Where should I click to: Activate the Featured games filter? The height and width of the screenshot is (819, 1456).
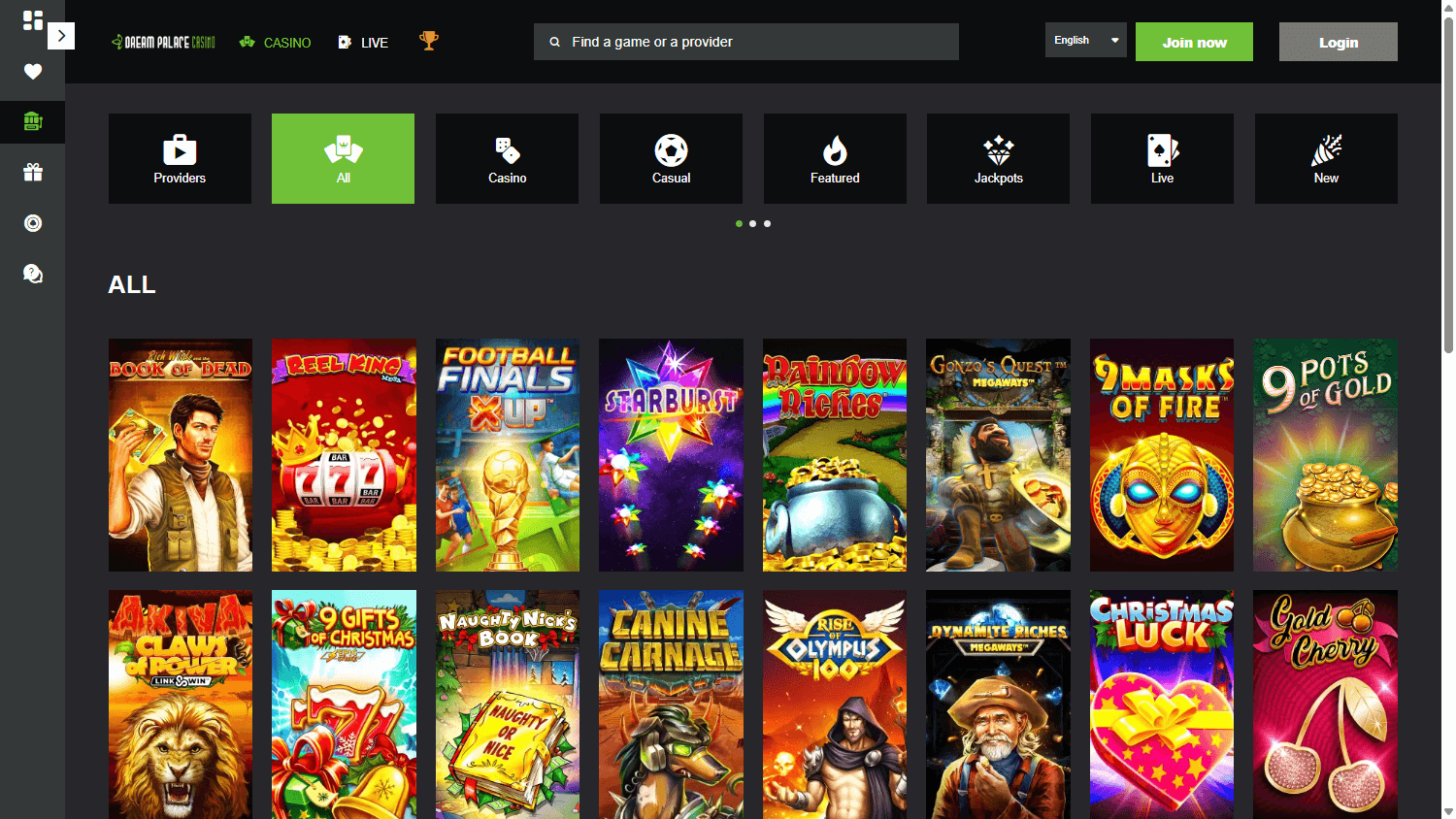(x=834, y=158)
